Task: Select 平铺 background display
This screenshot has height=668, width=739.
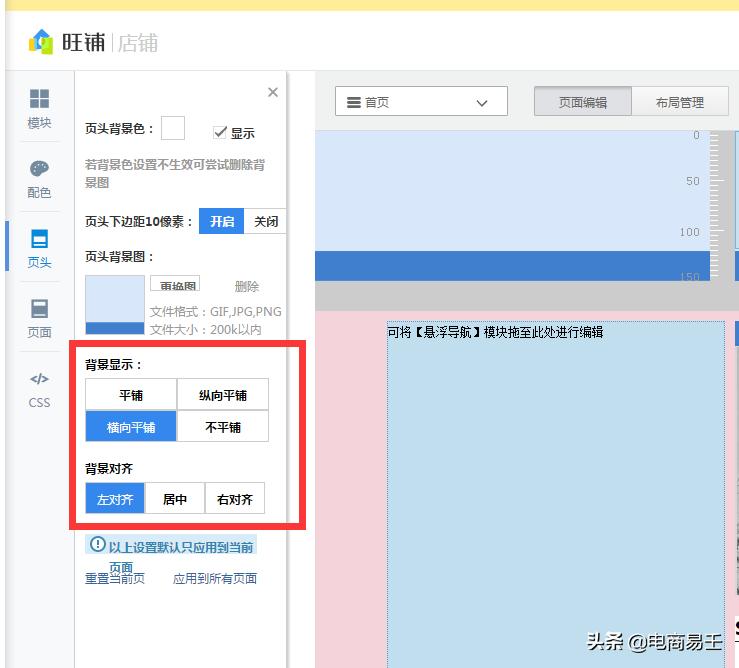Action: 131,395
